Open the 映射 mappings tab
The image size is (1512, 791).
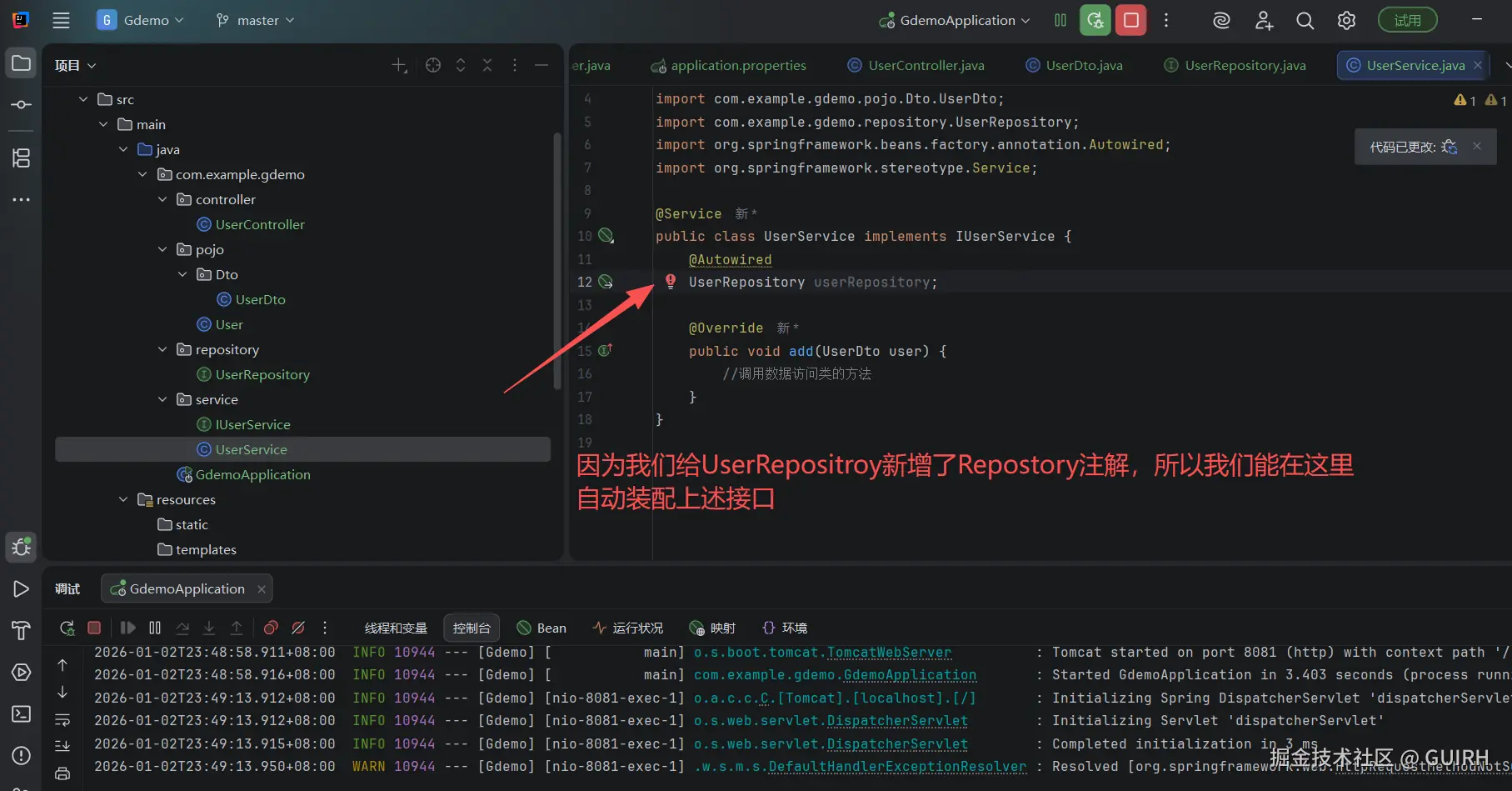(x=712, y=628)
